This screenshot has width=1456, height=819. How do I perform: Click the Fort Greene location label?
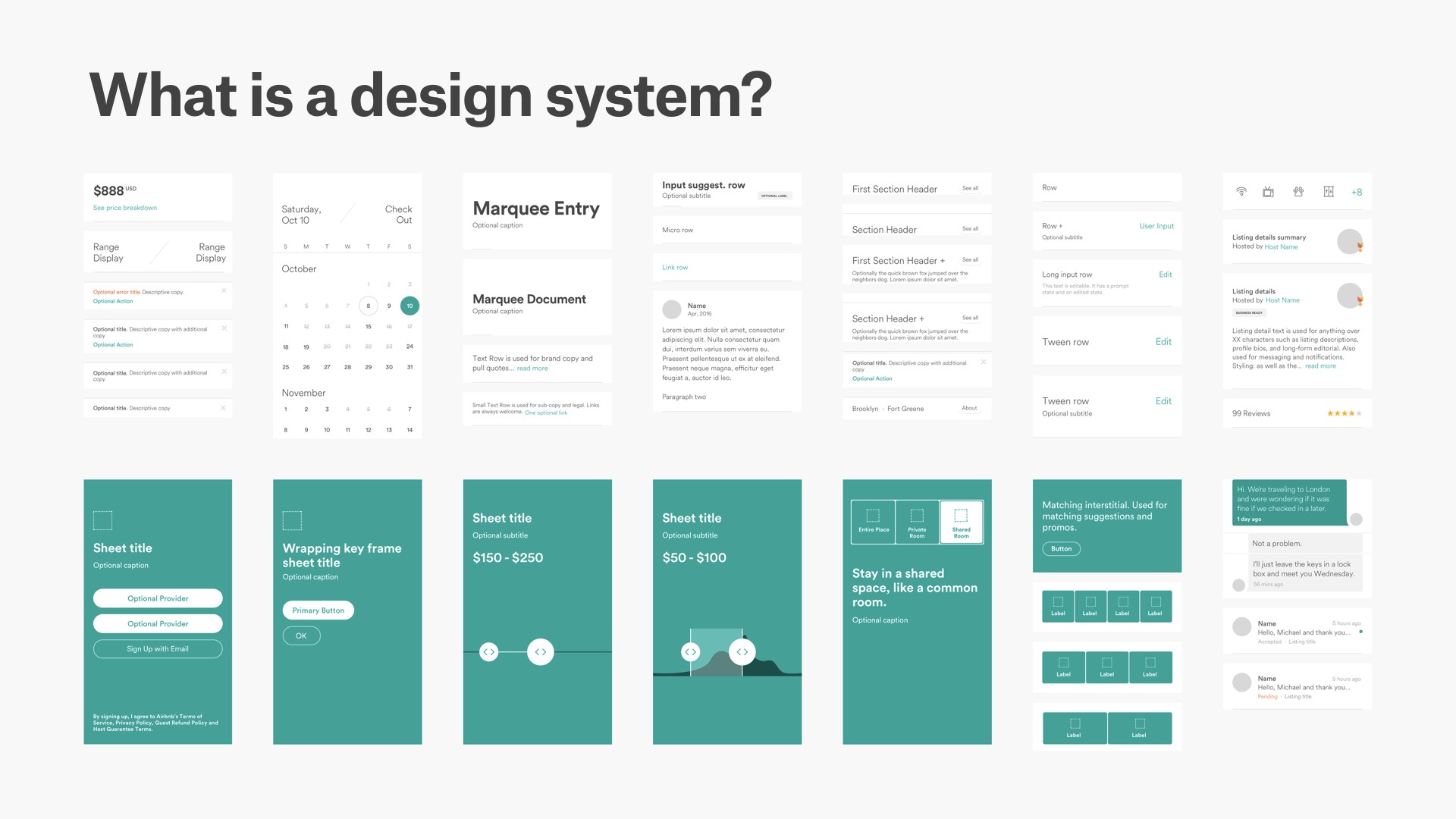click(905, 409)
